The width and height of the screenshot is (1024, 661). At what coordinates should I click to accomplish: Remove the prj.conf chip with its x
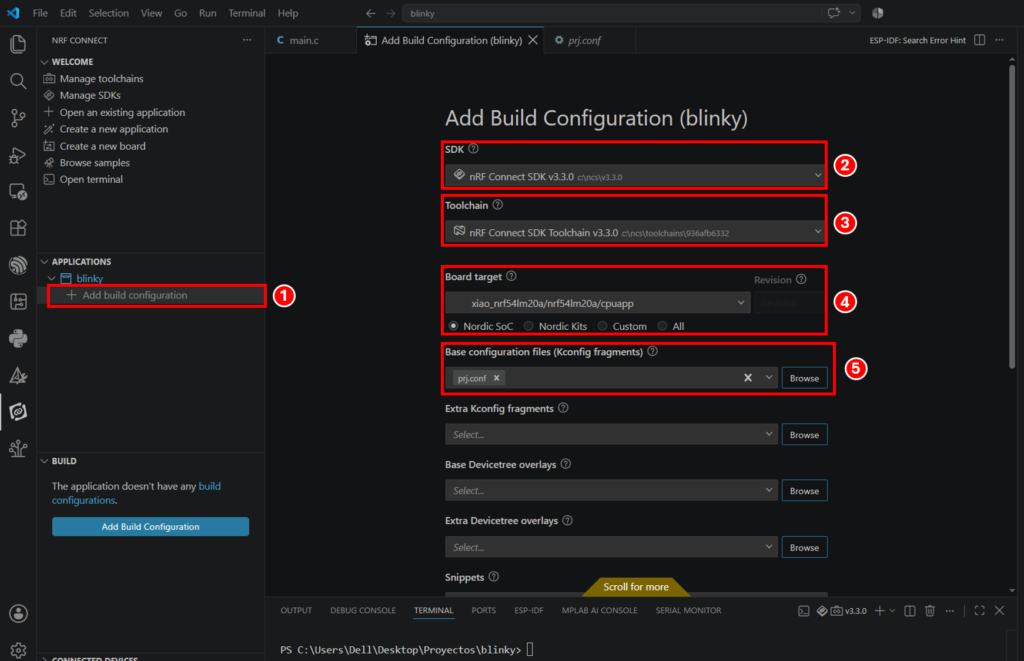(496, 378)
